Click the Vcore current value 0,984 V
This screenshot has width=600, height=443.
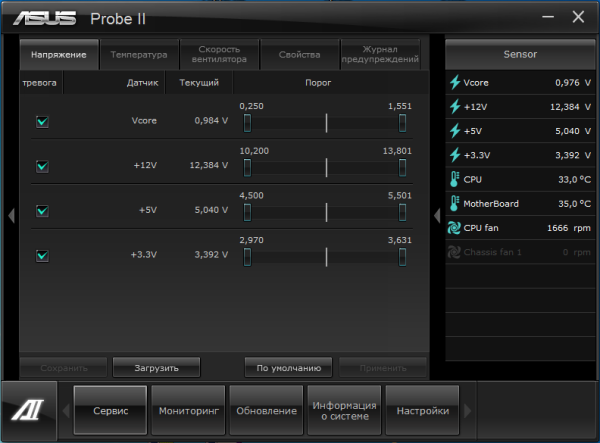click(x=211, y=121)
